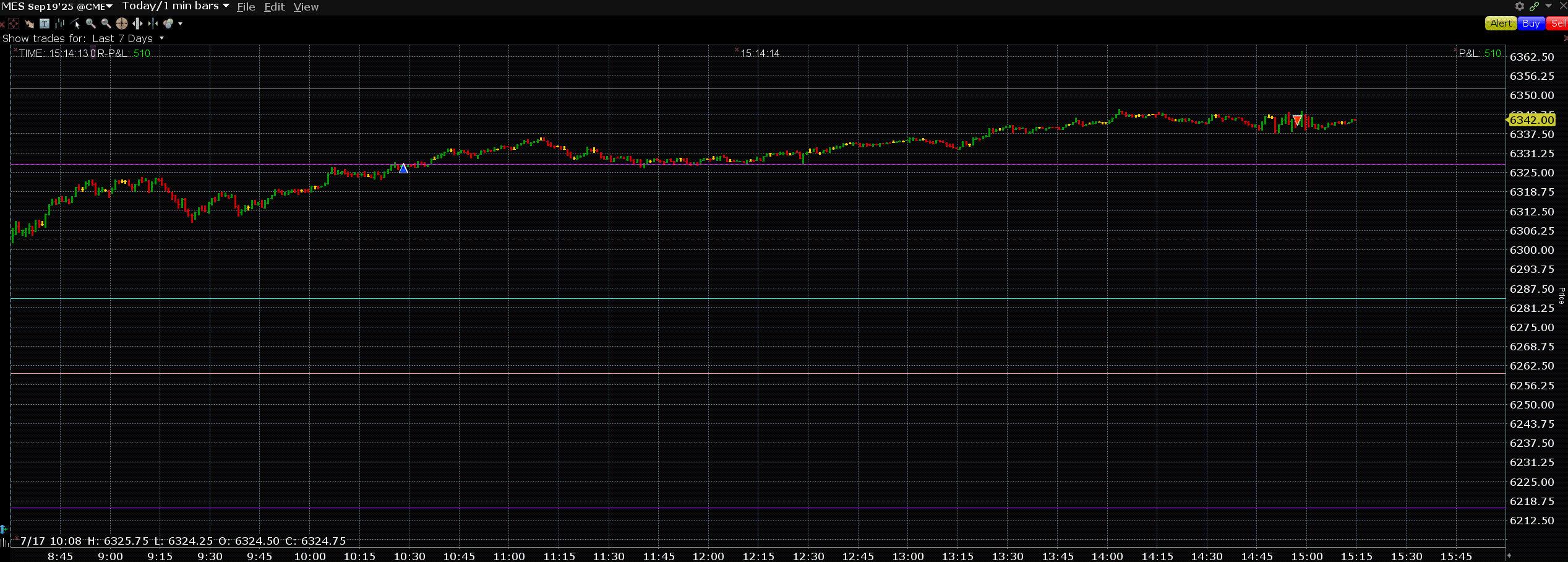Image resolution: width=1568 pixels, height=562 pixels.
Task: Expand arrow next to colors palette icon
Action: coord(180,24)
